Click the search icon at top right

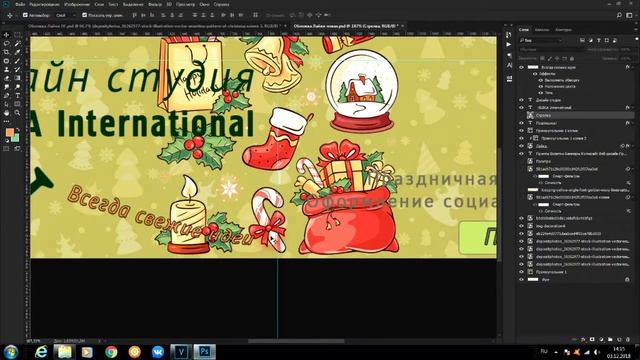tap(619, 15)
